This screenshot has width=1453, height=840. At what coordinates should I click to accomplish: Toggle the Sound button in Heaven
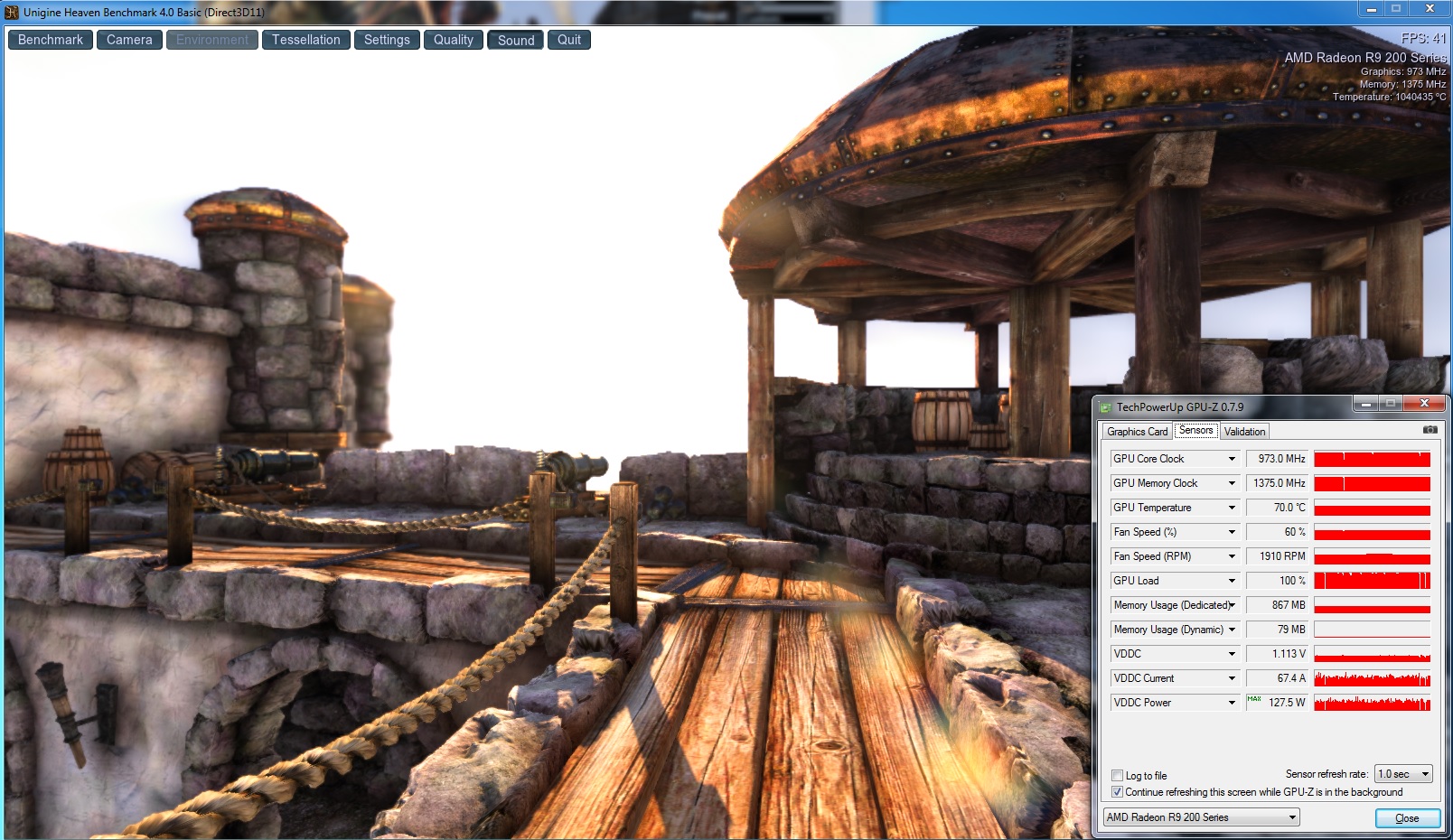[516, 40]
